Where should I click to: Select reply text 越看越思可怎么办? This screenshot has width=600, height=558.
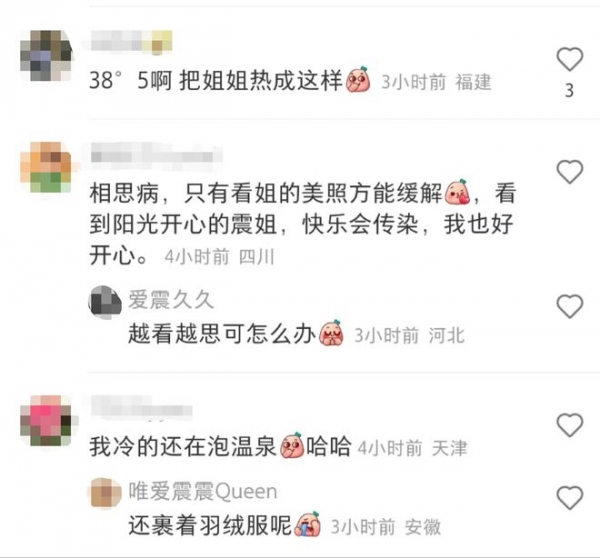coord(222,334)
